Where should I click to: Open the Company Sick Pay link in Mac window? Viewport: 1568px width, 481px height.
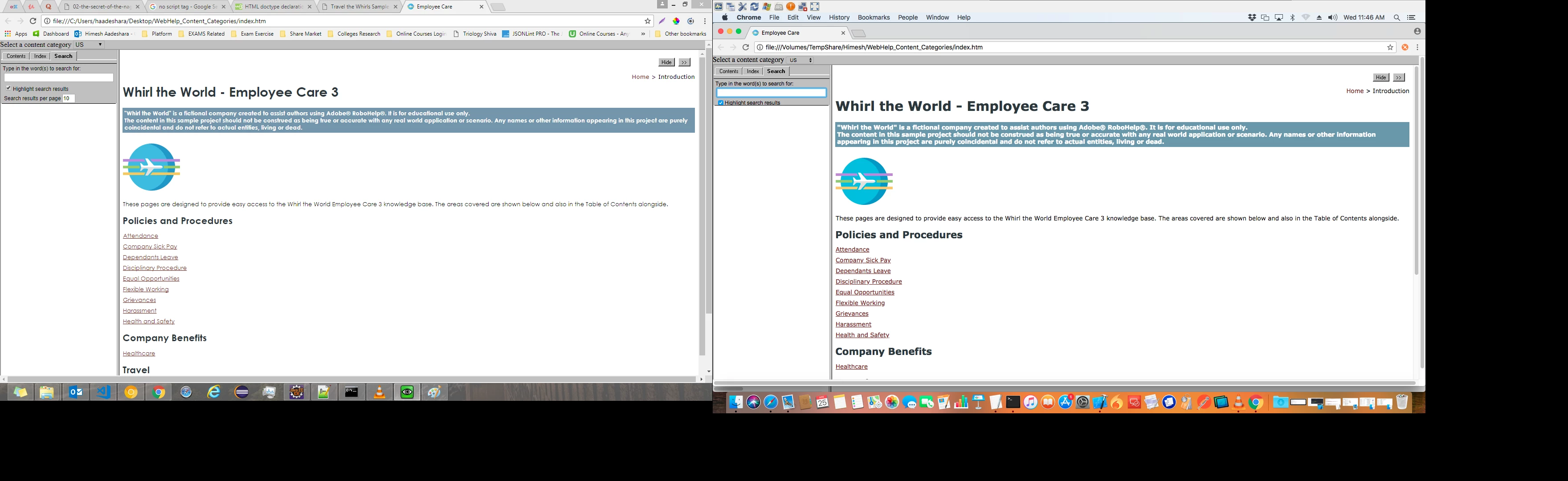click(862, 260)
